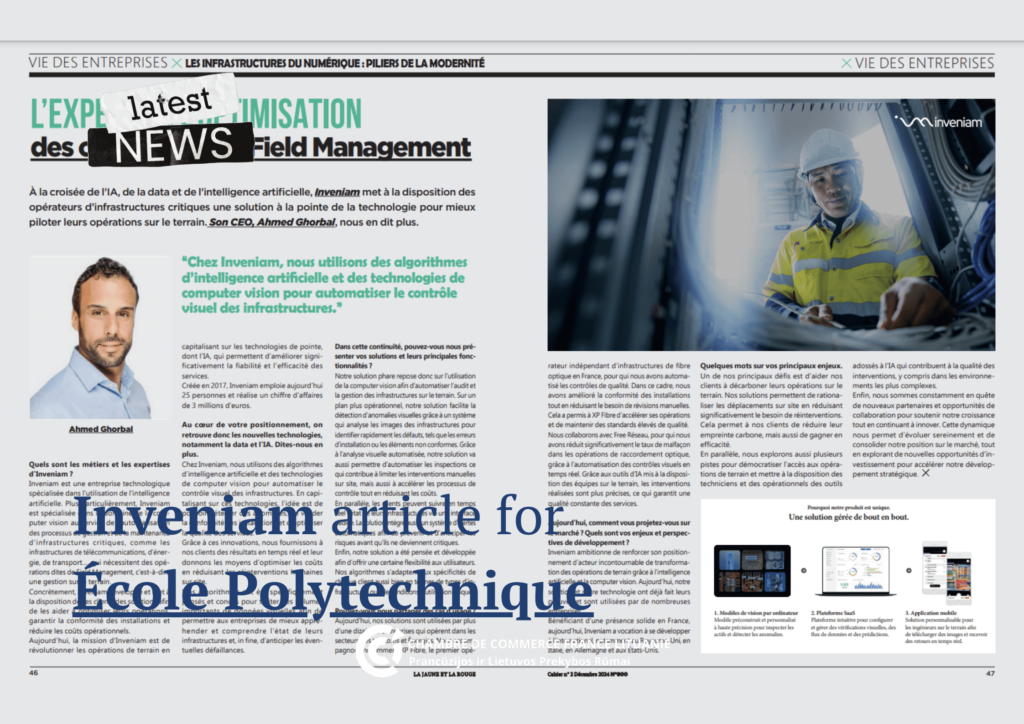This screenshot has width=1024, height=724.
Task: Click the '3. Application mobile' caption
Action: pyautogui.click(x=931, y=613)
